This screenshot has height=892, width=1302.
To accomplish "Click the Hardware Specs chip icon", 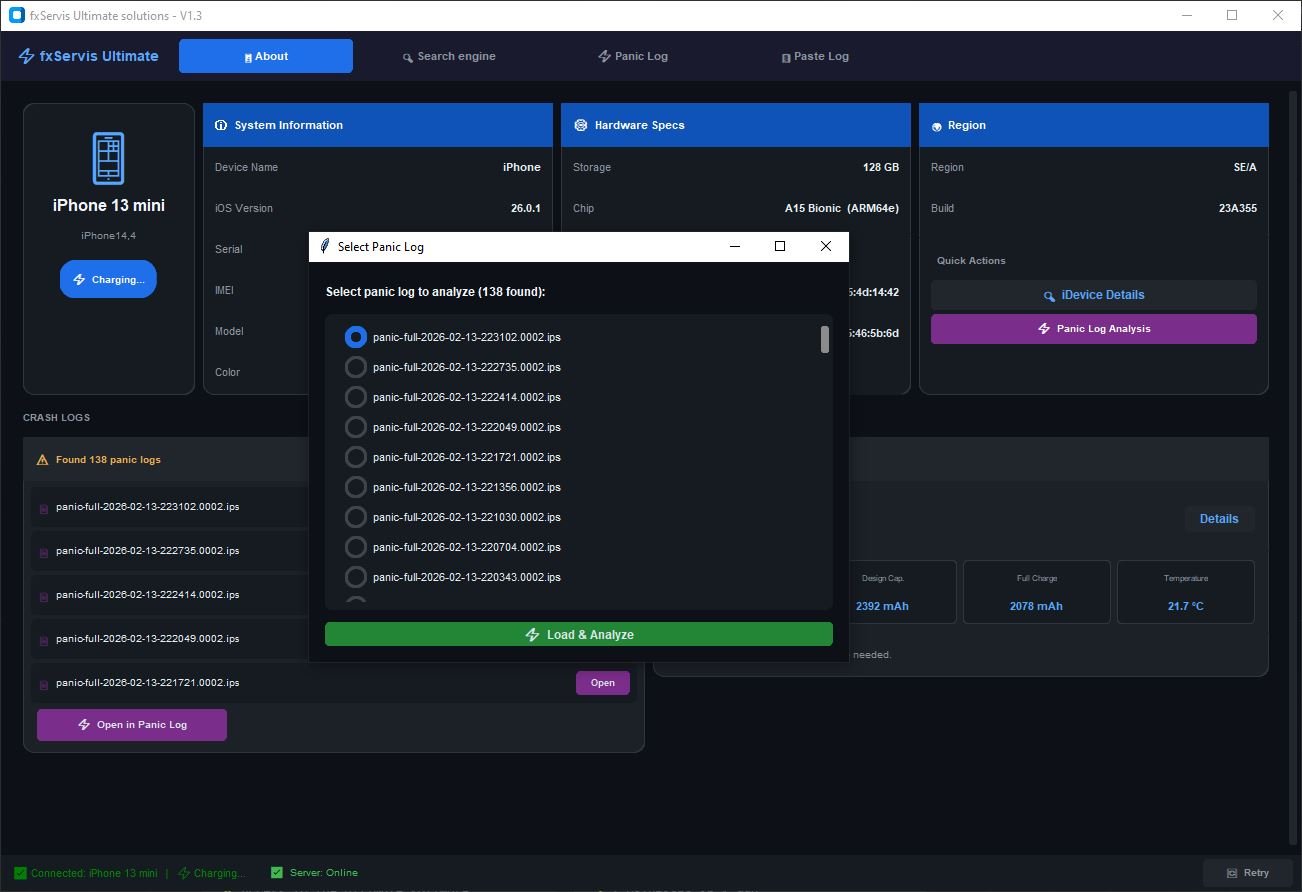I will pos(580,126).
